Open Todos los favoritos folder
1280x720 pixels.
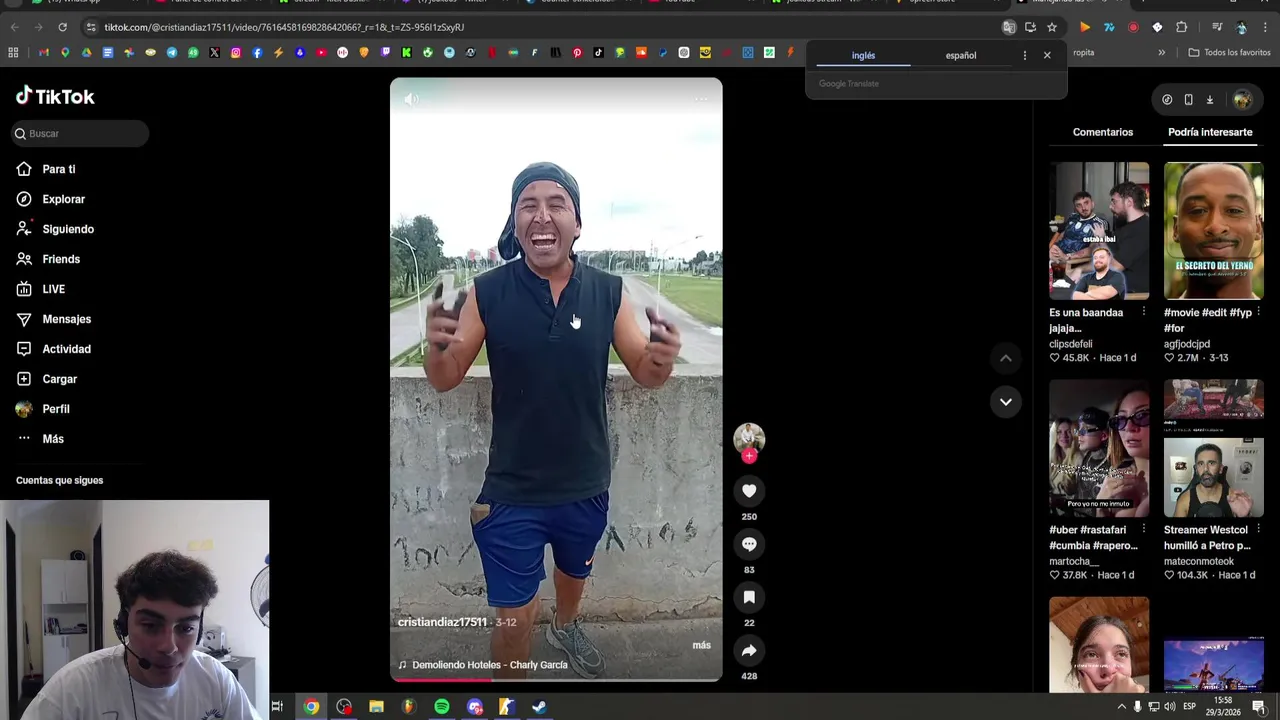pos(1229,52)
